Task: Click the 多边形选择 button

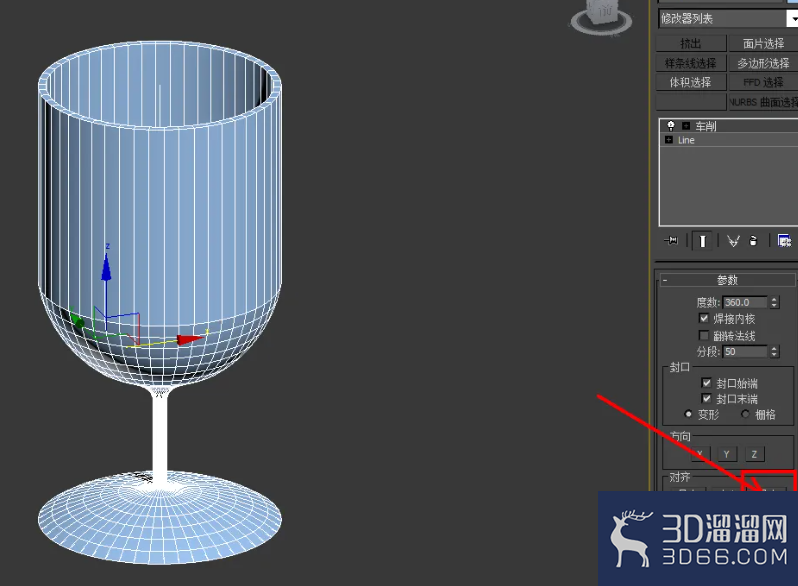Action: click(x=763, y=63)
